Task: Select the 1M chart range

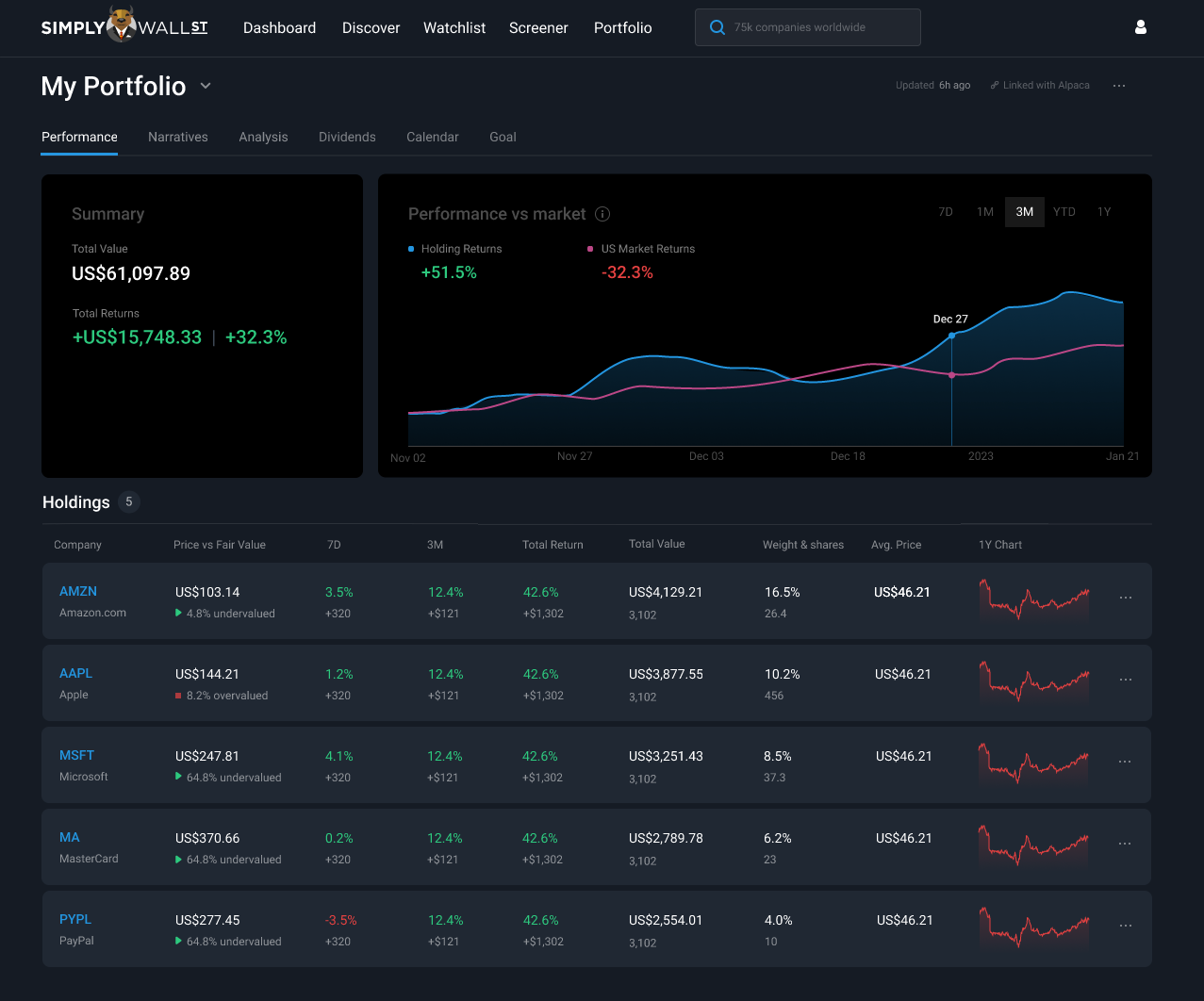Action: (985, 212)
